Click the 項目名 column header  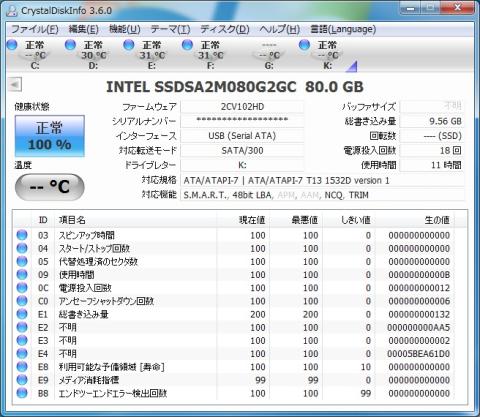pyautogui.click(x=136, y=220)
